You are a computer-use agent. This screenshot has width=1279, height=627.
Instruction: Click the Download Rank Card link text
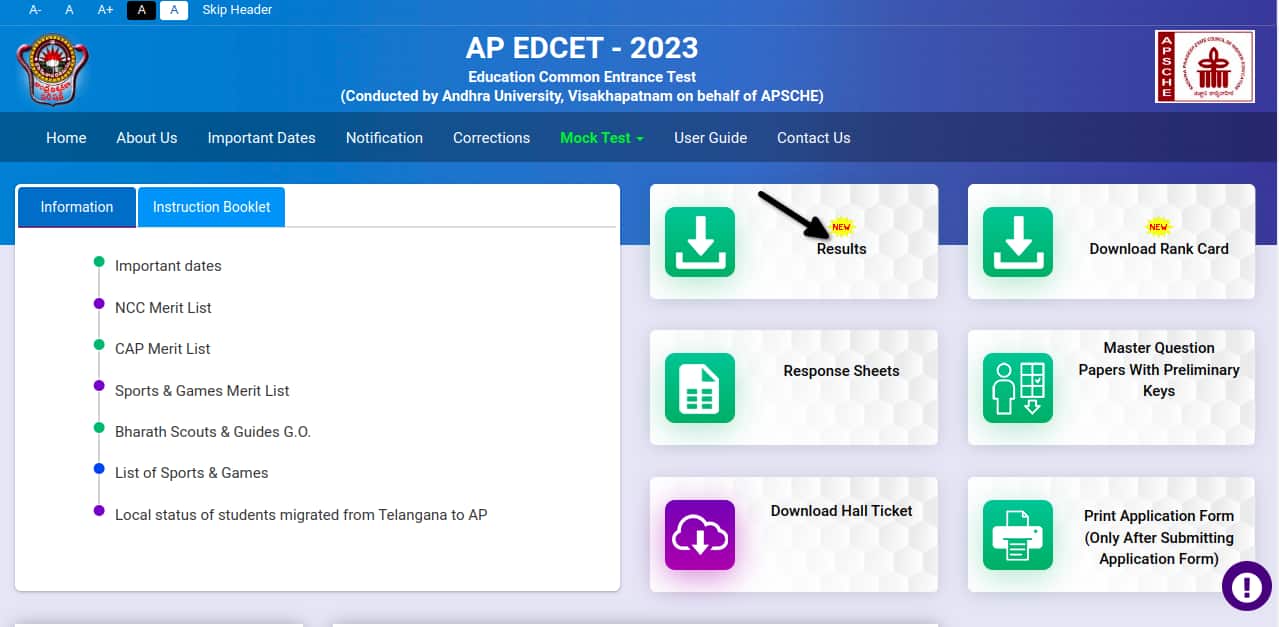(x=1159, y=249)
